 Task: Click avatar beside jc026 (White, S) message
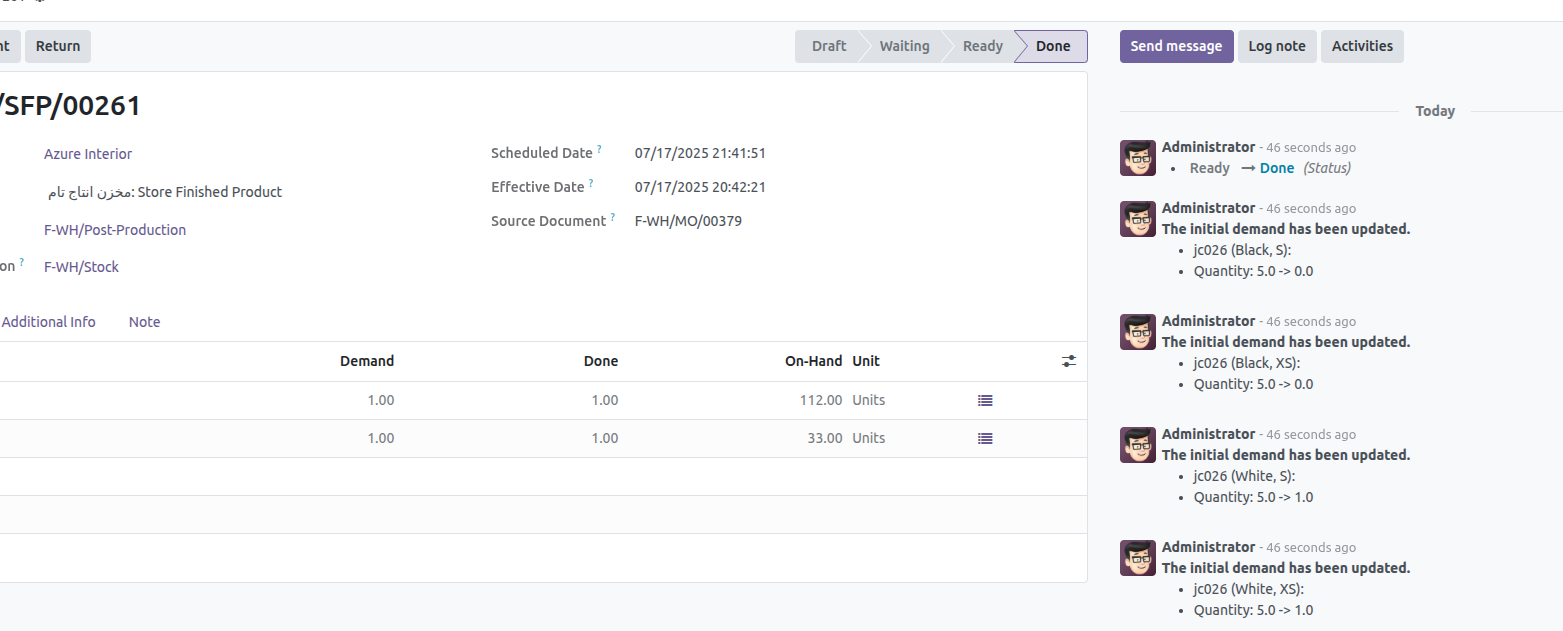(1138, 445)
